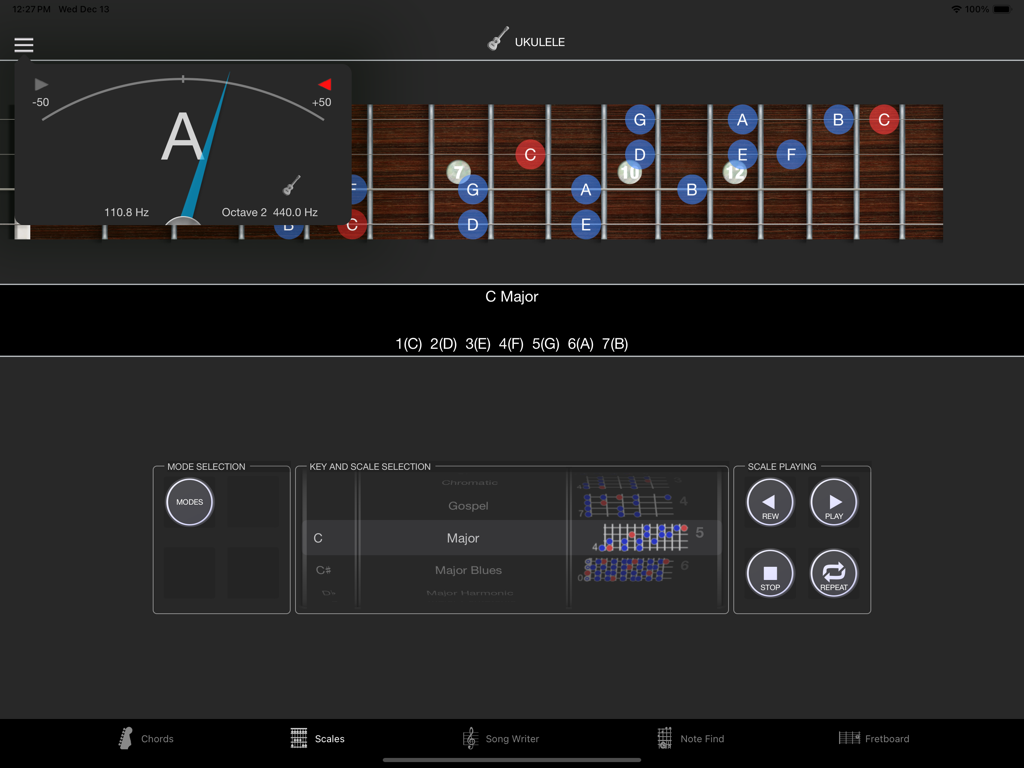Screen dimensions: 1024x768
Task: Click the REW rewind control
Action: (x=770, y=502)
